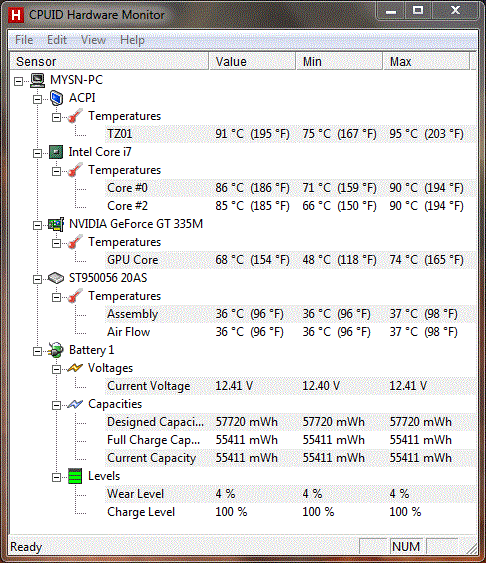Viewport: 486px width, 563px height.
Task: Select the Assembly temperature row
Action: [x=290, y=314]
